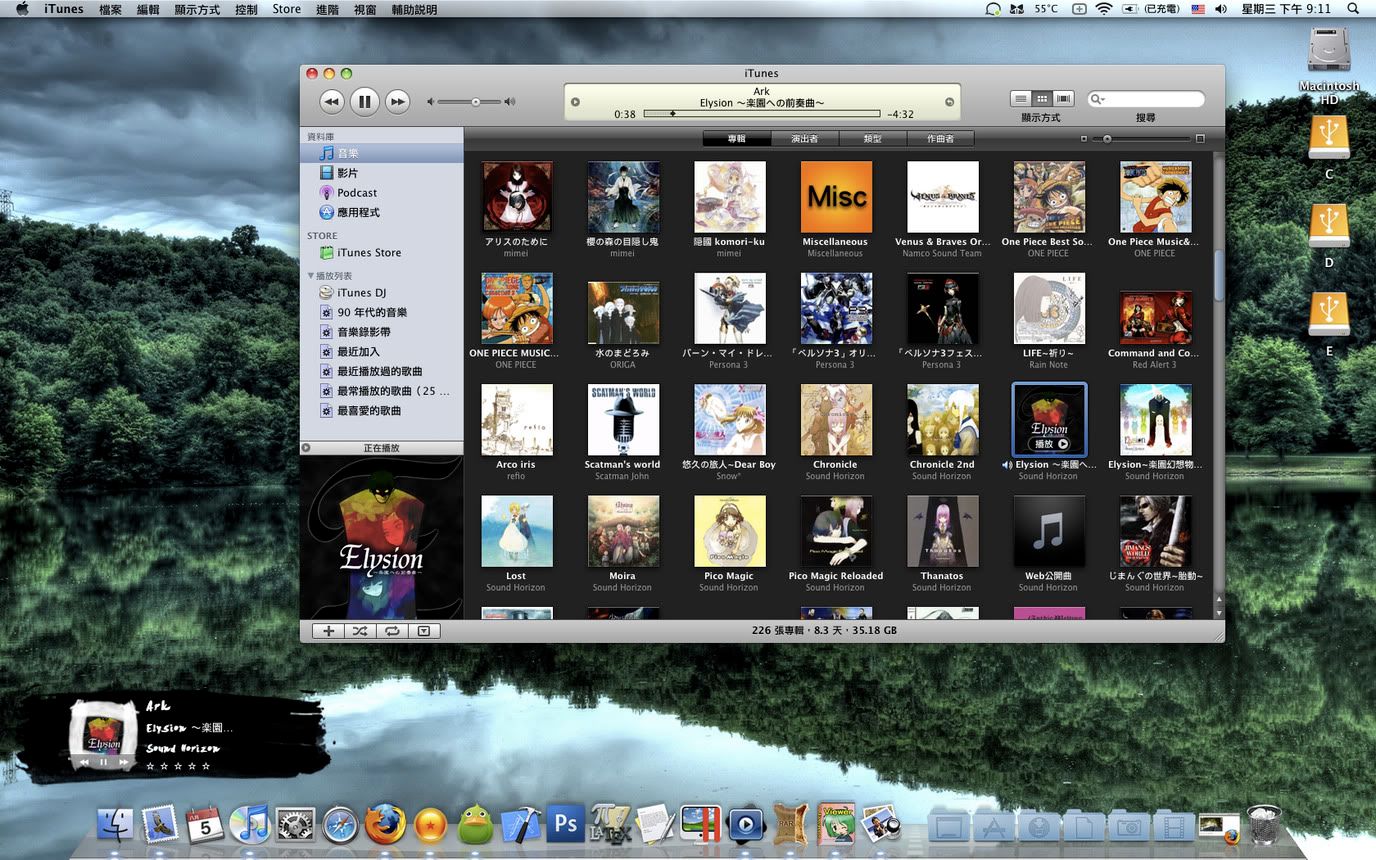Launch Firefox from the Dock

[385, 825]
